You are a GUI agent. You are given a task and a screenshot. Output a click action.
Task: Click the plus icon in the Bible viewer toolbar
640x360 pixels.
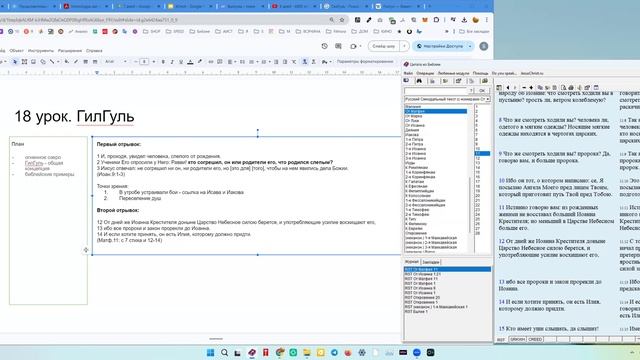pyautogui.click(x=531, y=87)
